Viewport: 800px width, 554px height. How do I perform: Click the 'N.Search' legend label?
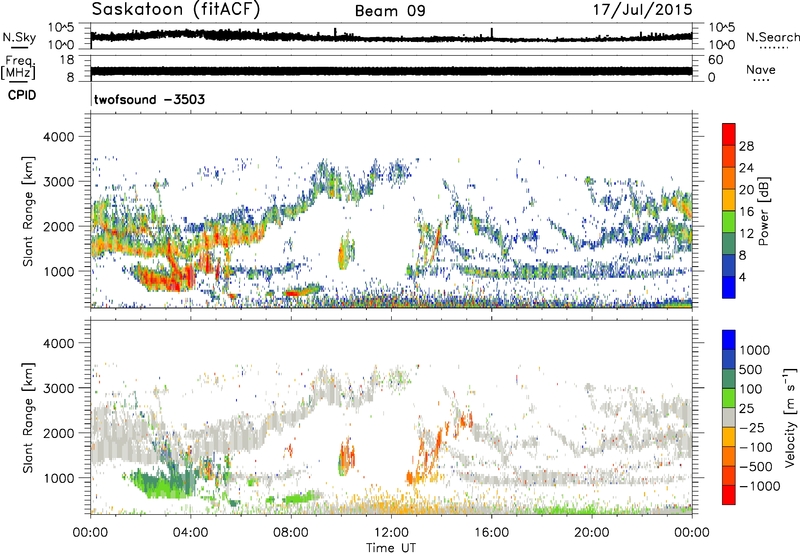773,37
